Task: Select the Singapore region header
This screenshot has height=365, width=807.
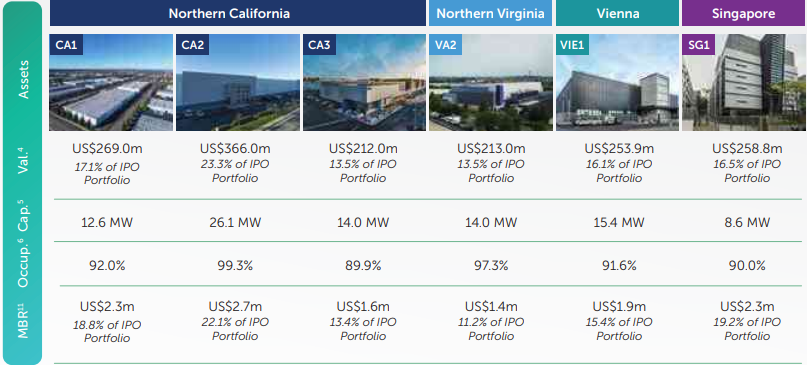Action: pyautogui.click(x=744, y=13)
